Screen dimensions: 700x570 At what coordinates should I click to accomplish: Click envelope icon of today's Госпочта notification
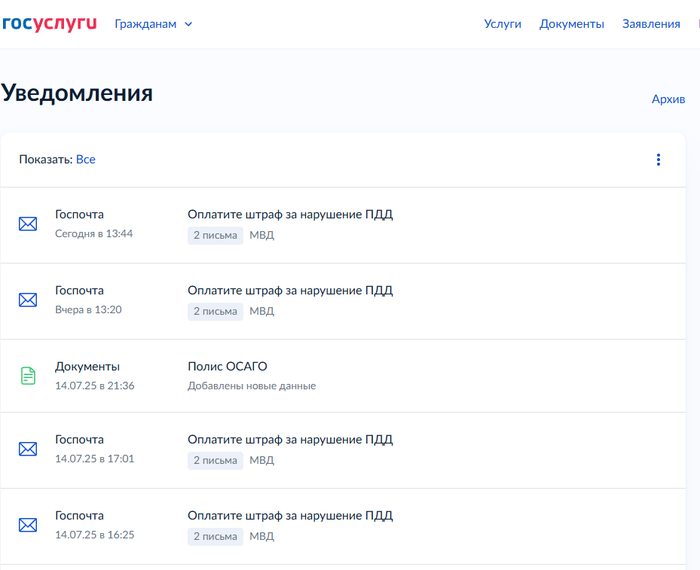tap(28, 224)
